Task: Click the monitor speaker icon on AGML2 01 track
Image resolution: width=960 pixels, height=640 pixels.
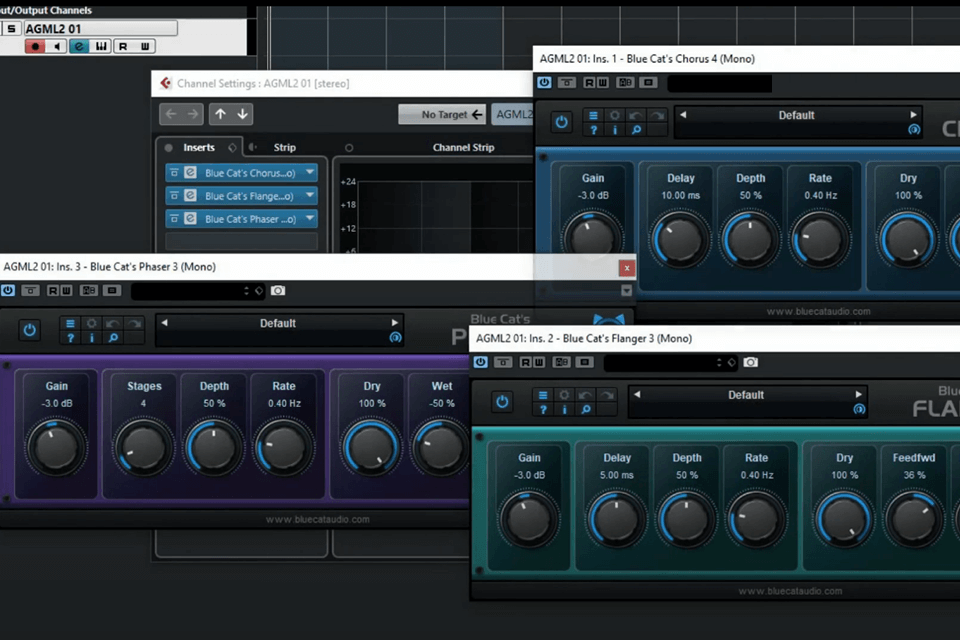Action: 57,46
